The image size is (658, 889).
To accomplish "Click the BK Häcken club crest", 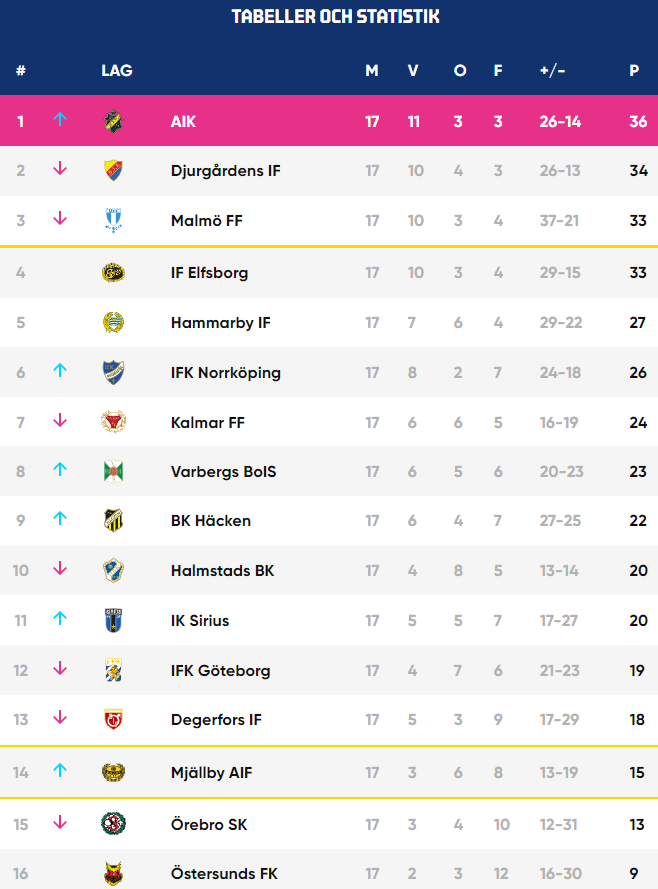I will (113, 520).
